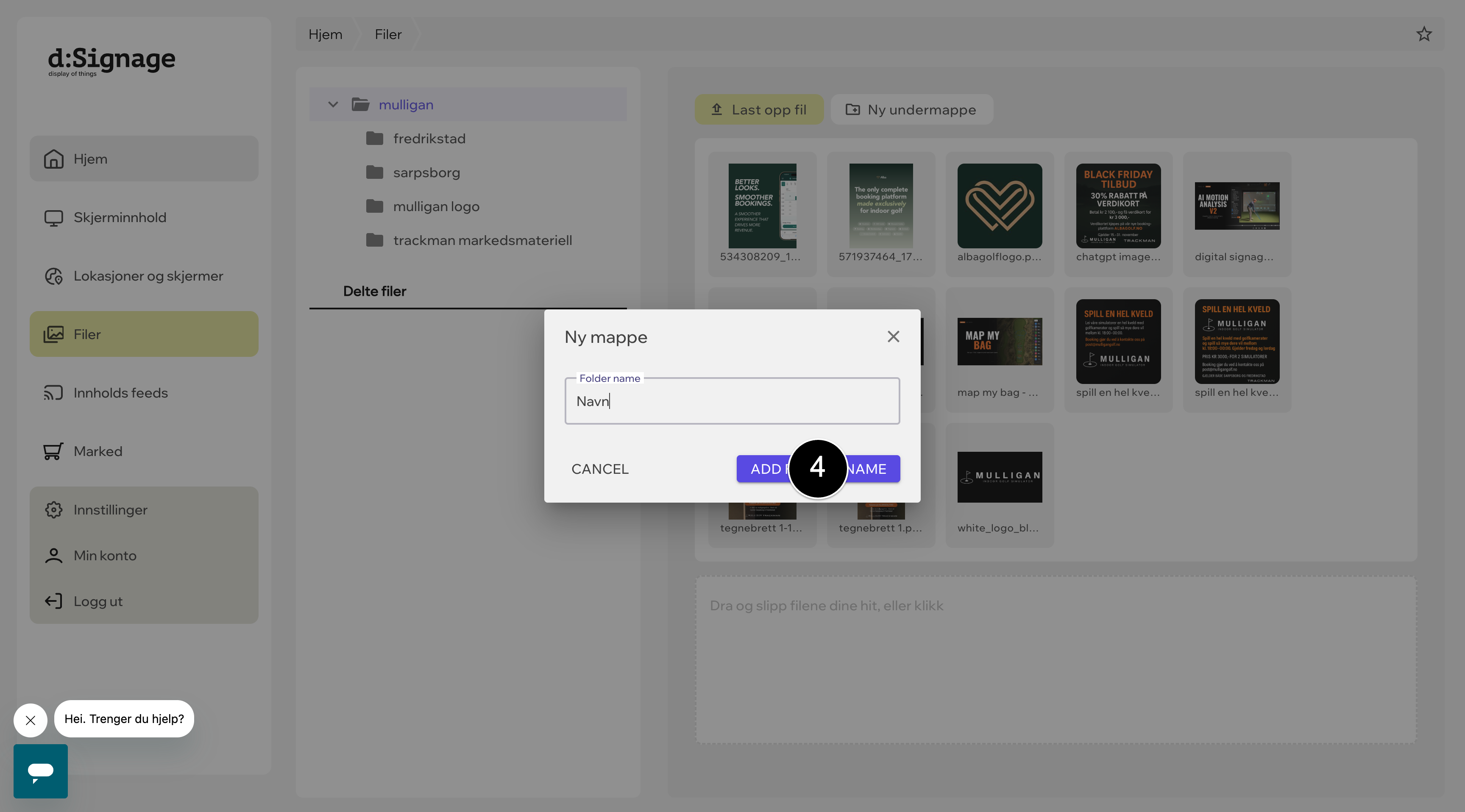Click tegnebrett 1.p file name
The height and width of the screenshot is (812, 1465).
tap(880, 528)
